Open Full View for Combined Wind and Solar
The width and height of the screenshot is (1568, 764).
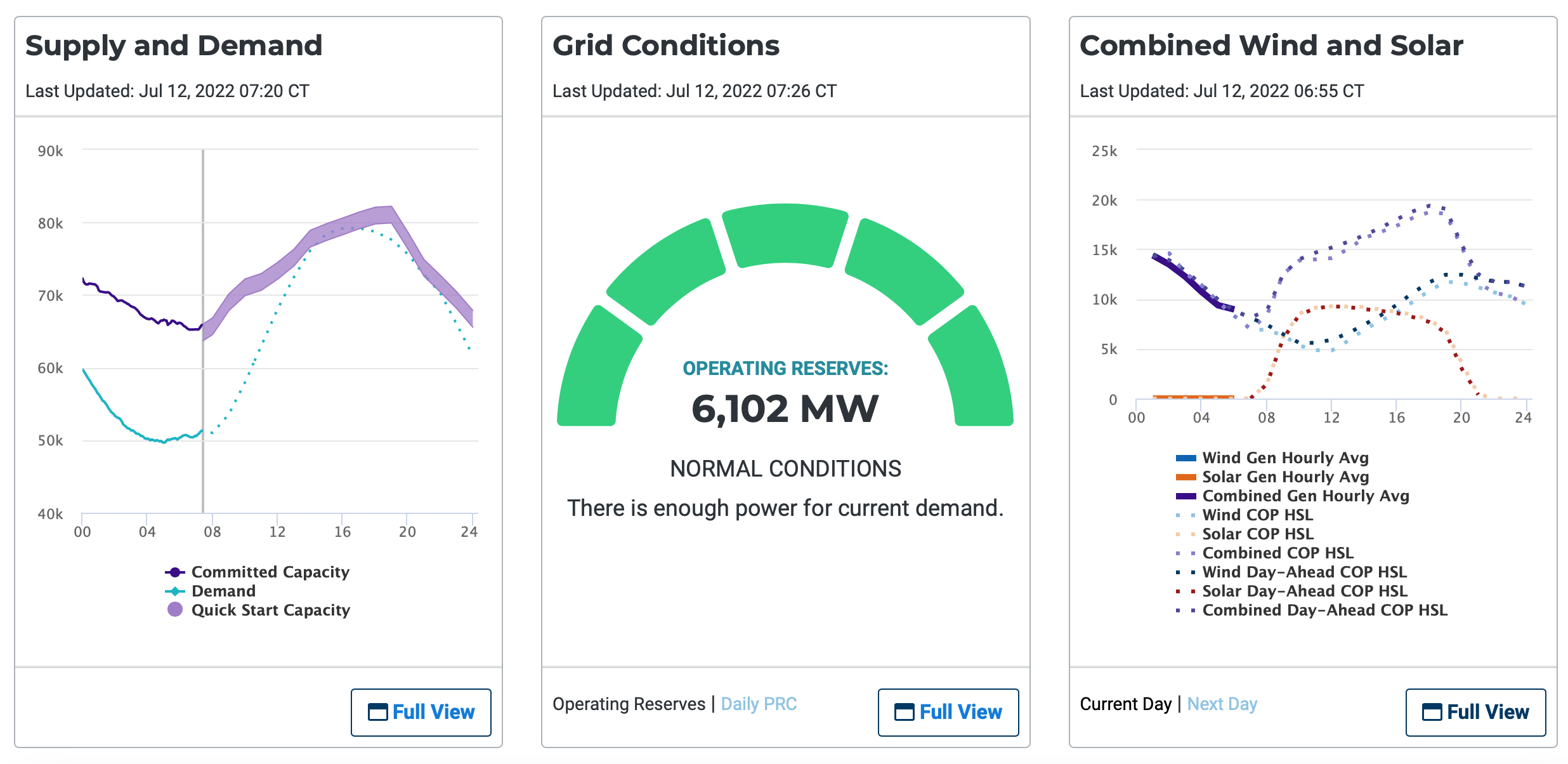click(1475, 712)
